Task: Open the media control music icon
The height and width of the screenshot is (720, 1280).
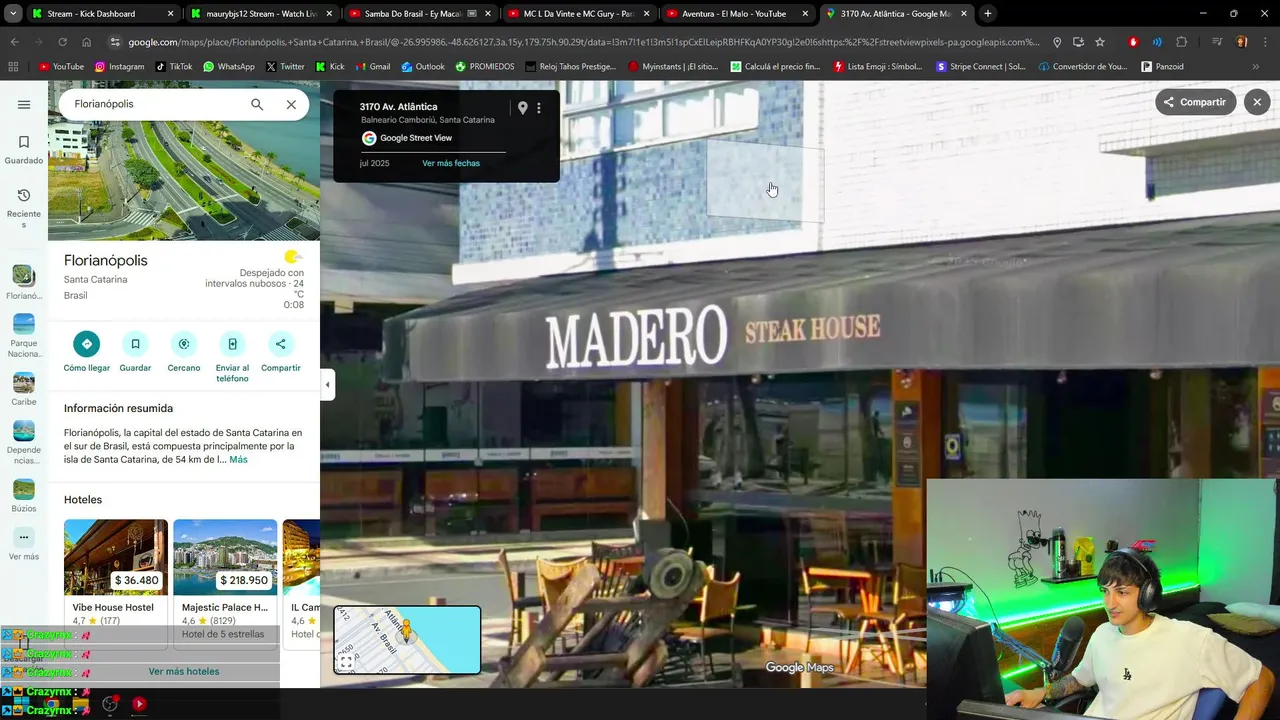Action: [1216, 42]
